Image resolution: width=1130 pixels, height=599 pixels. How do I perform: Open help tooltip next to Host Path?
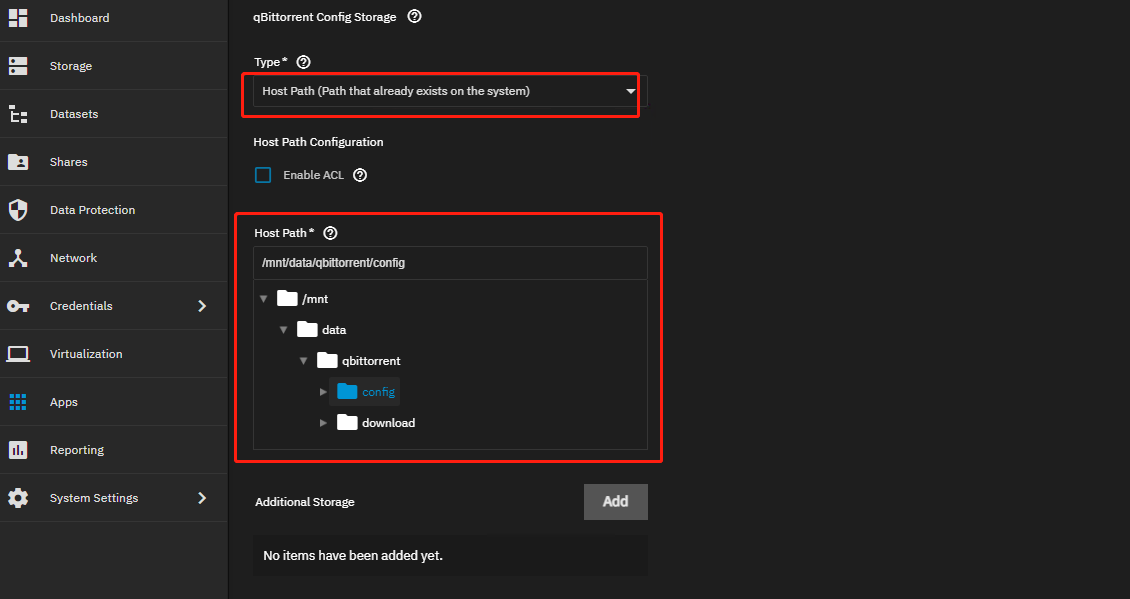pyautogui.click(x=331, y=233)
